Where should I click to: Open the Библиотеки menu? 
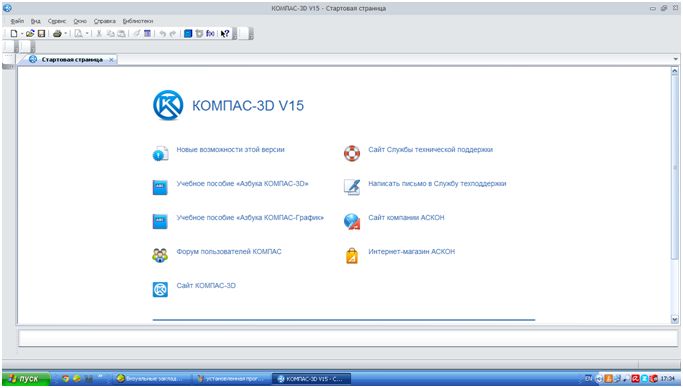[x=138, y=21]
